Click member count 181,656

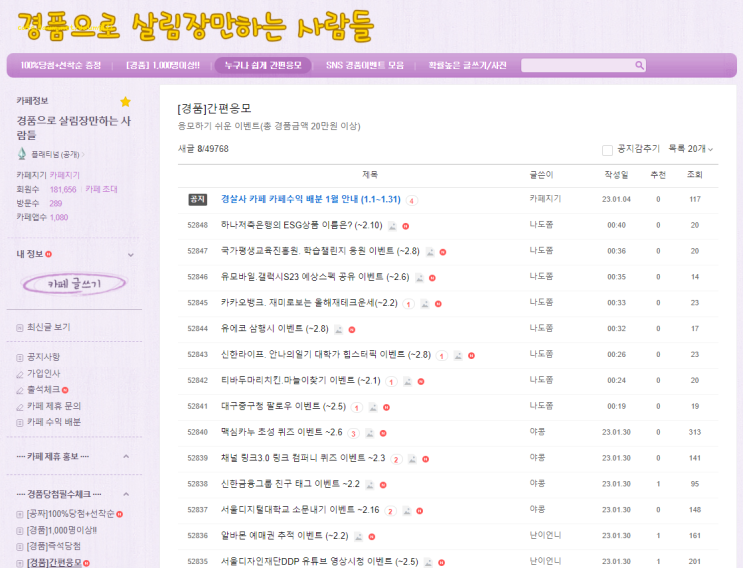coord(63,189)
